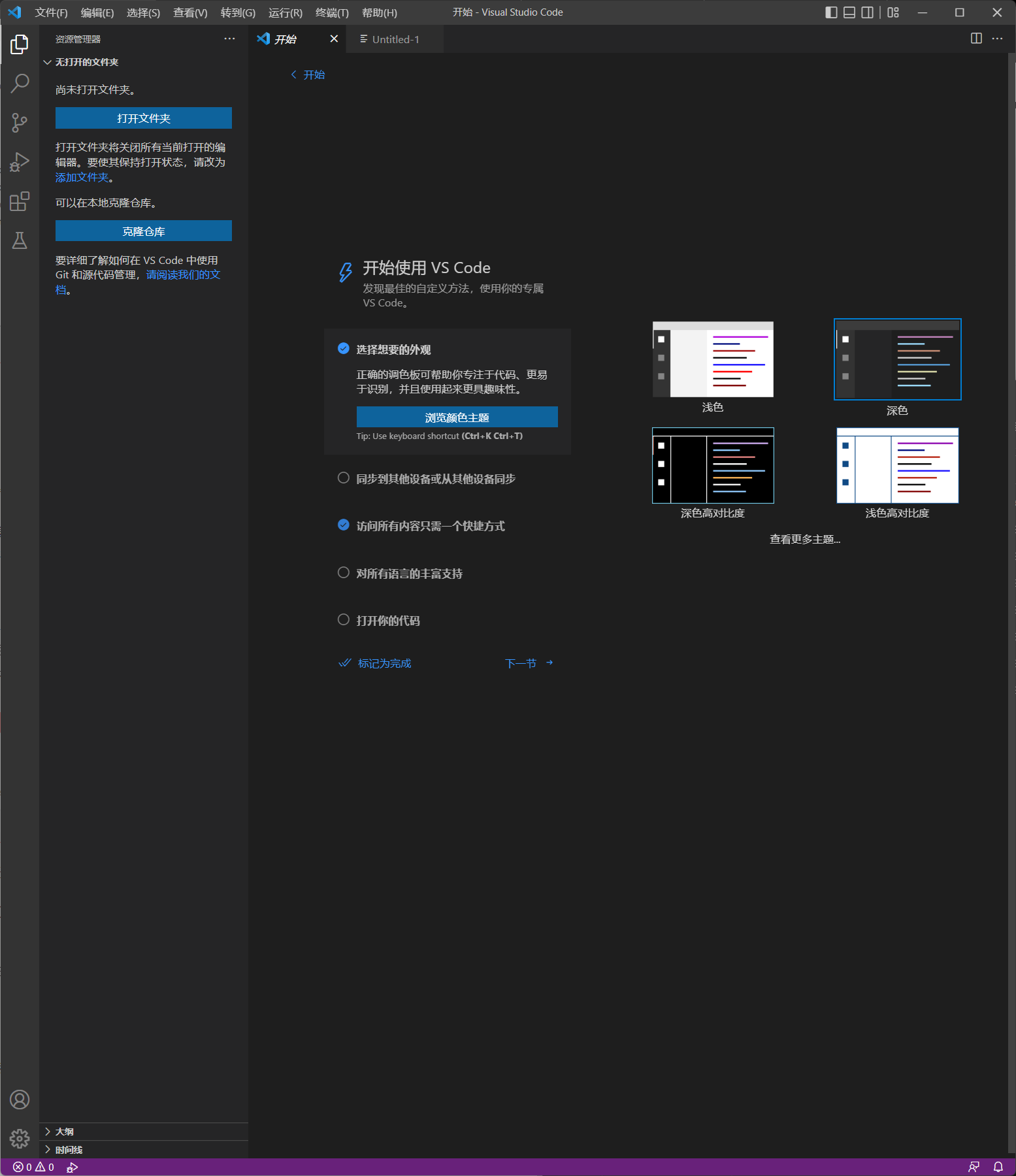This screenshot has width=1016, height=1176.
Task: Open the 选择(S) menu
Action: tap(143, 12)
